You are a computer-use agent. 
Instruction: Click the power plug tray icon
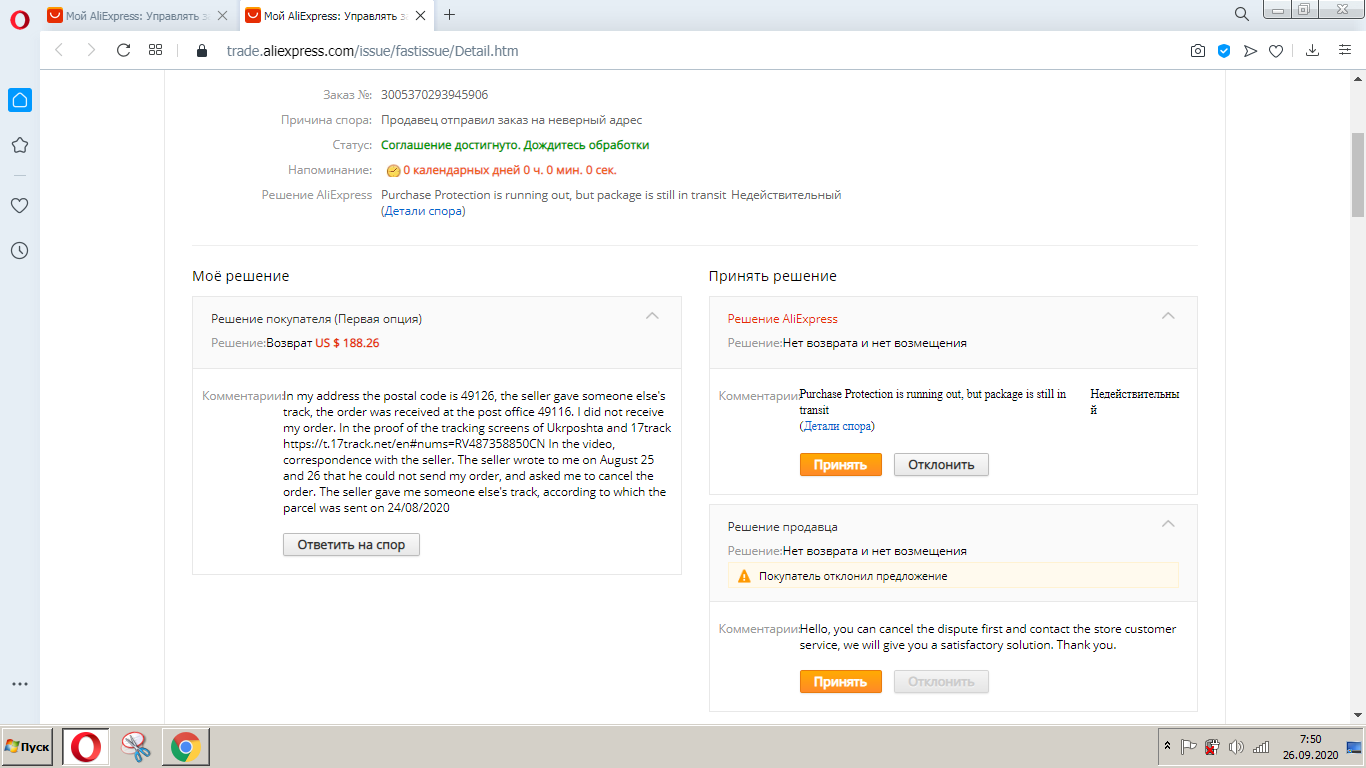[1211, 747]
